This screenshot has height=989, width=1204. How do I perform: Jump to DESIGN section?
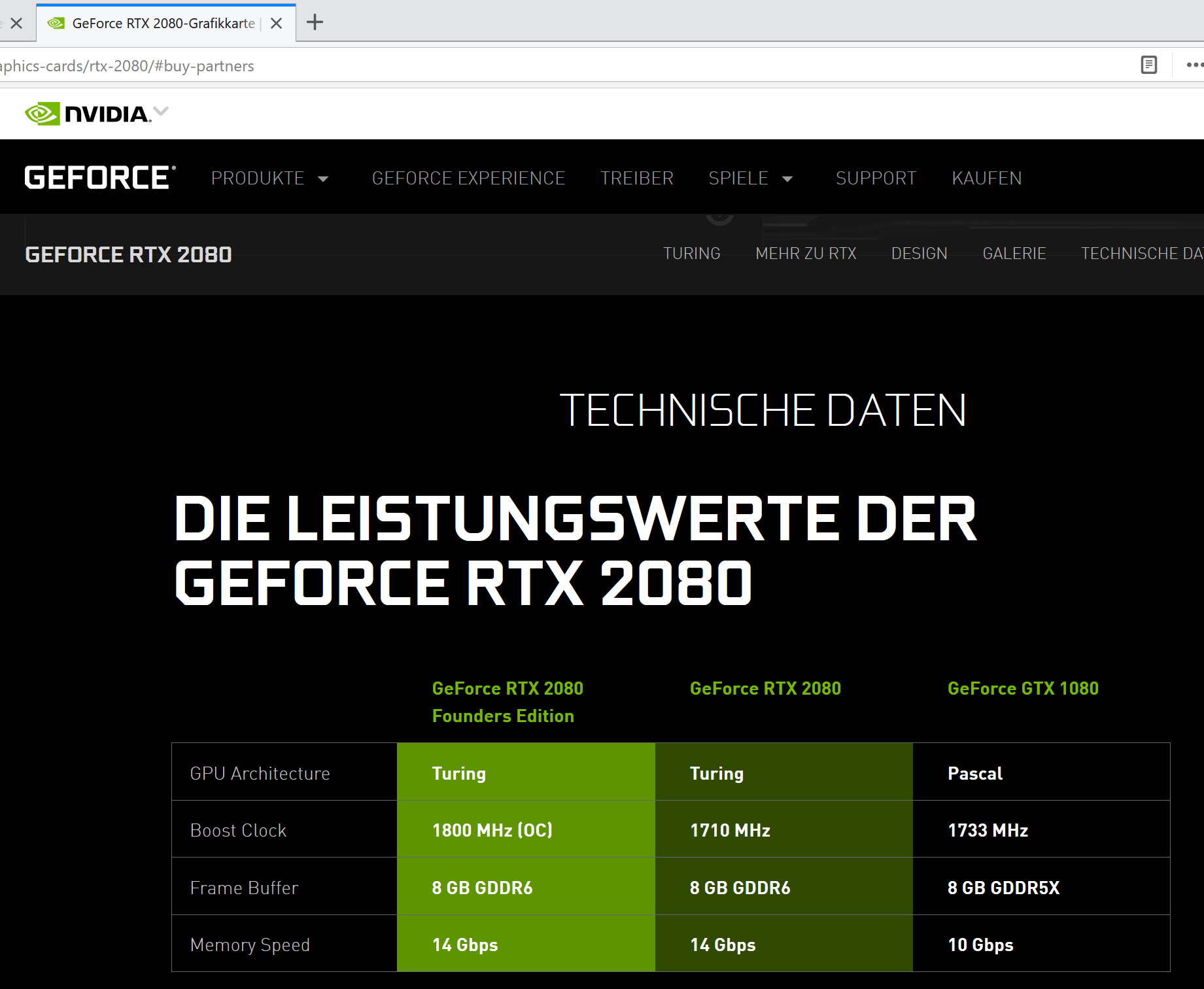coord(919,254)
